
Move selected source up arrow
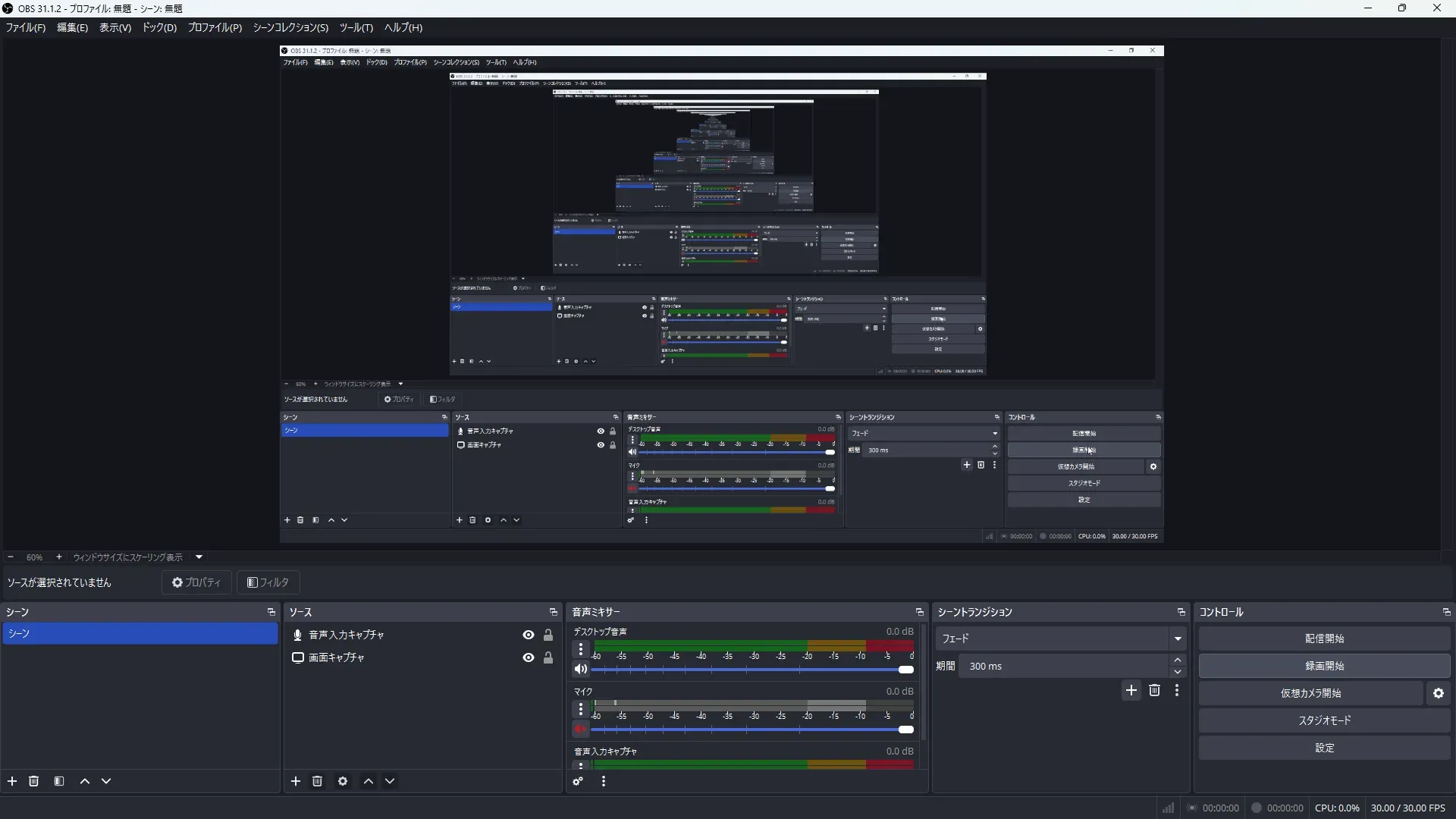pos(369,781)
